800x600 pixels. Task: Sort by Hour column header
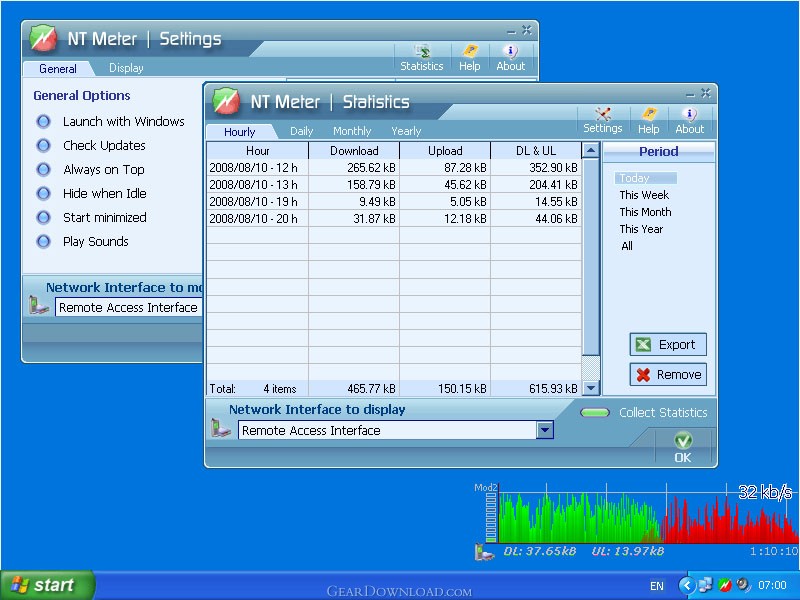258,151
